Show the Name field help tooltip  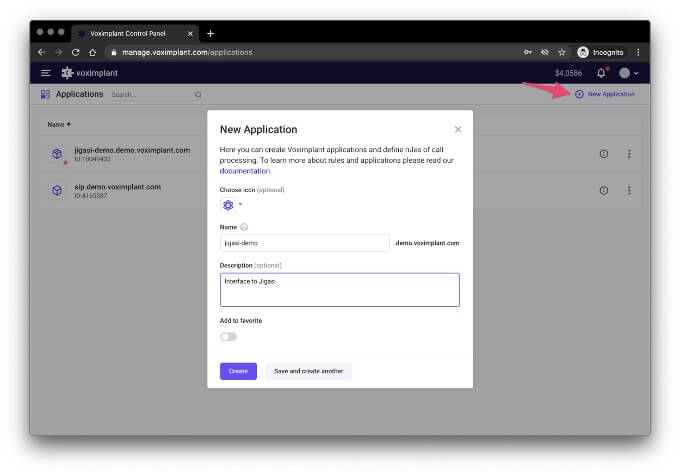244,227
